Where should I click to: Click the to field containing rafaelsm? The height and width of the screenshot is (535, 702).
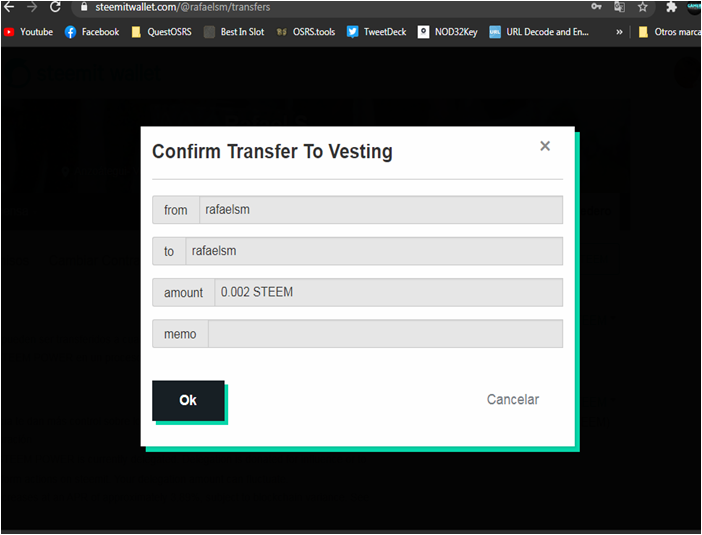(374, 251)
